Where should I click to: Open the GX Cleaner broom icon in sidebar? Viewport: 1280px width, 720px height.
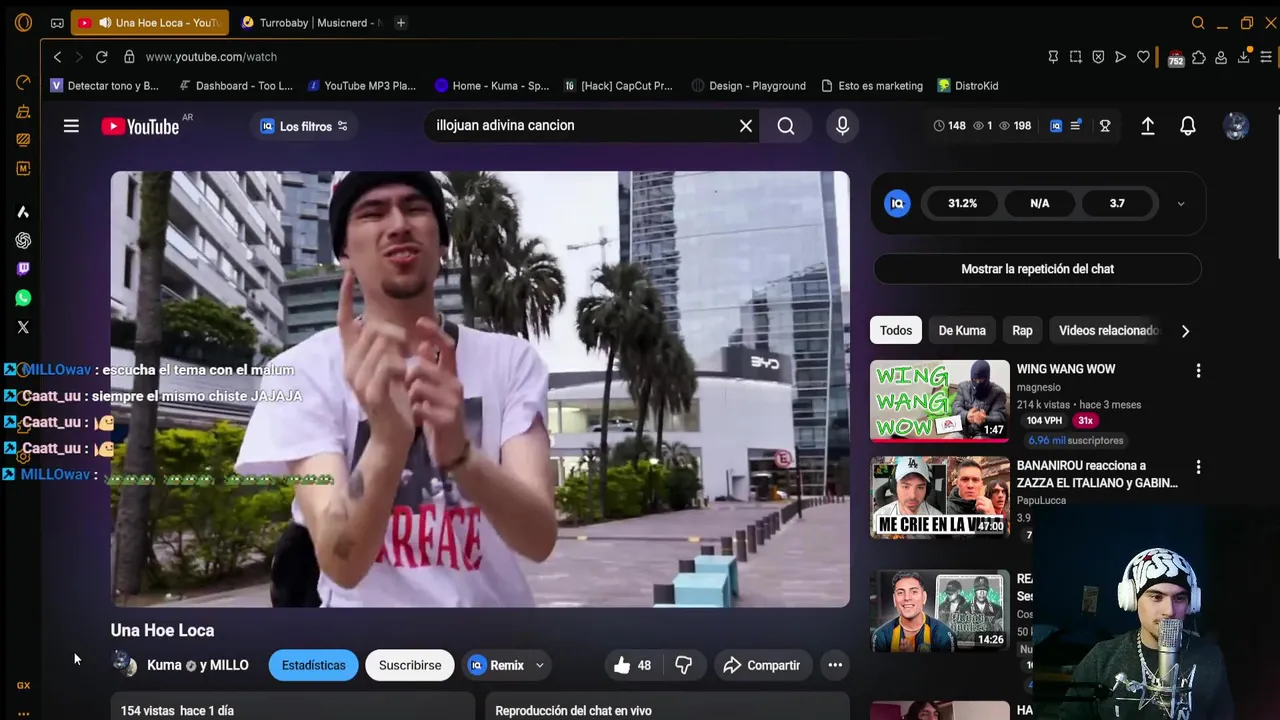(23, 111)
